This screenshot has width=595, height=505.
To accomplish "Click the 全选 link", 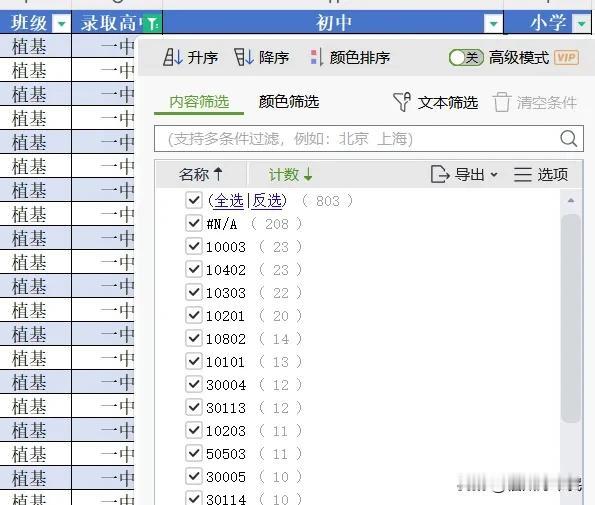I will coord(229,200).
